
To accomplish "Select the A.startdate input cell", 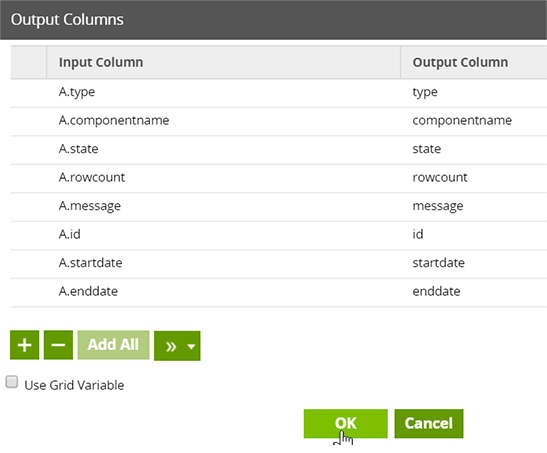I will (223, 264).
